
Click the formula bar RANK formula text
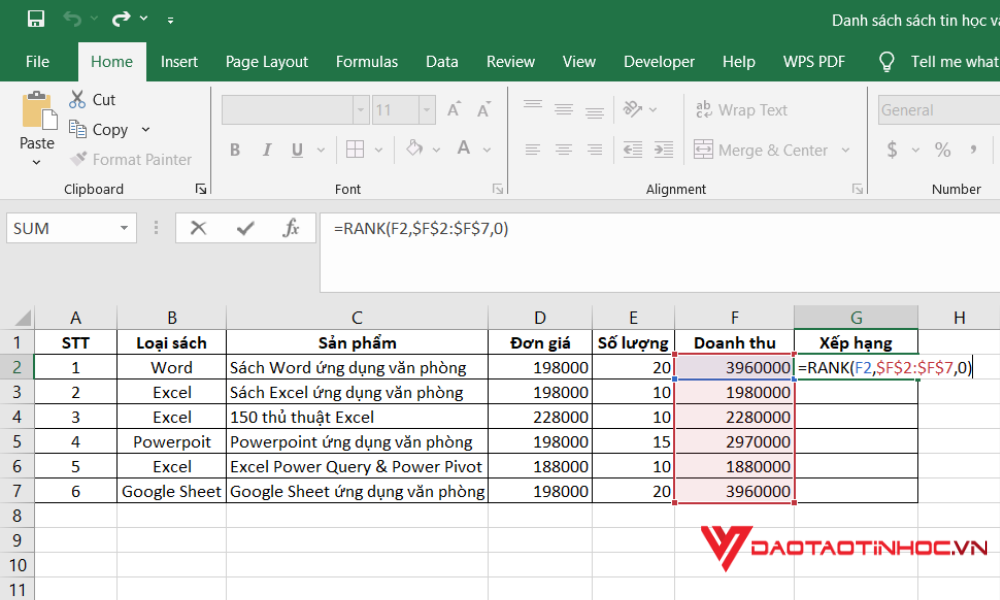point(421,228)
